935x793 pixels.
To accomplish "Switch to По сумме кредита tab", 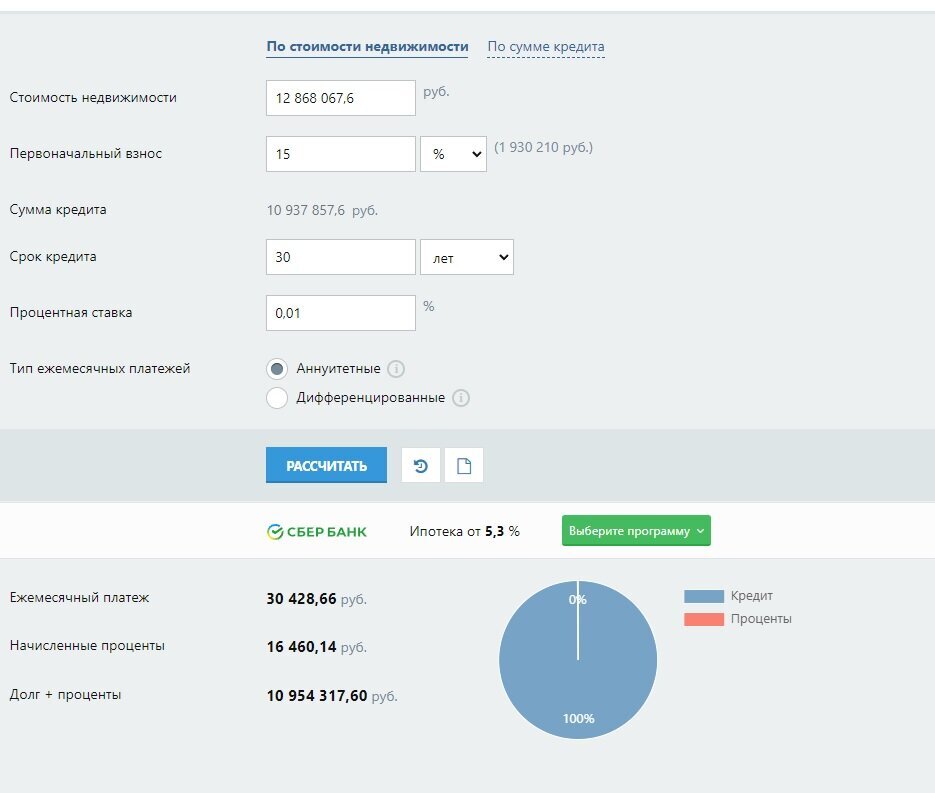I will click(x=546, y=47).
